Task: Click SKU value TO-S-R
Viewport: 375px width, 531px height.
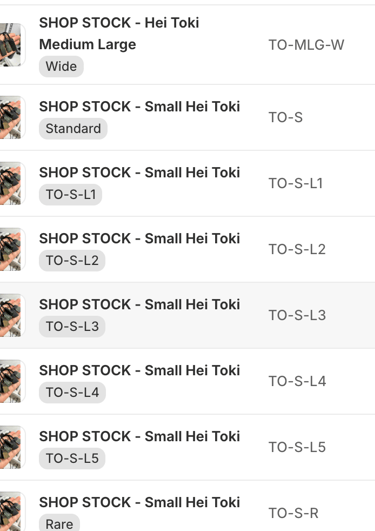Action: [x=293, y=513]
